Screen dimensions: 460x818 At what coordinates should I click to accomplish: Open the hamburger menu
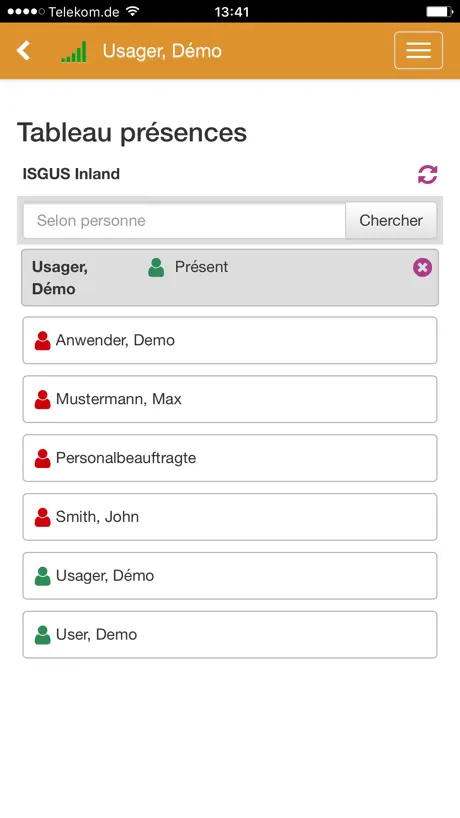[x=418, y=50]
